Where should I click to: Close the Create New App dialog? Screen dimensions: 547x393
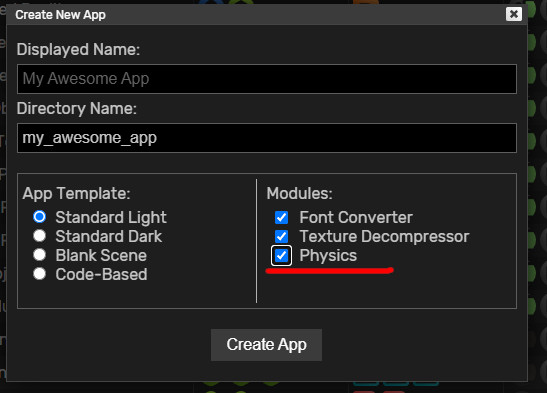[514, 14]
